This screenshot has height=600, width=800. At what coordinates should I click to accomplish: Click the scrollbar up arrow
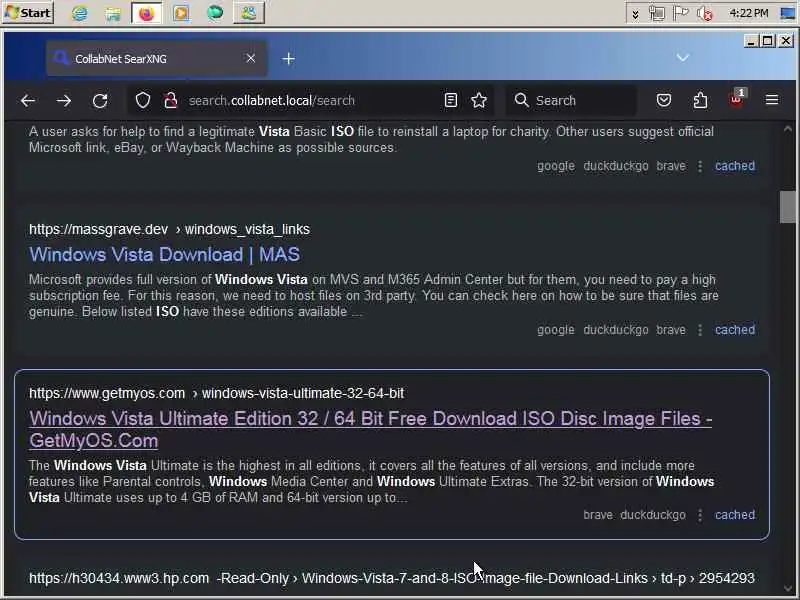(787, 129)
